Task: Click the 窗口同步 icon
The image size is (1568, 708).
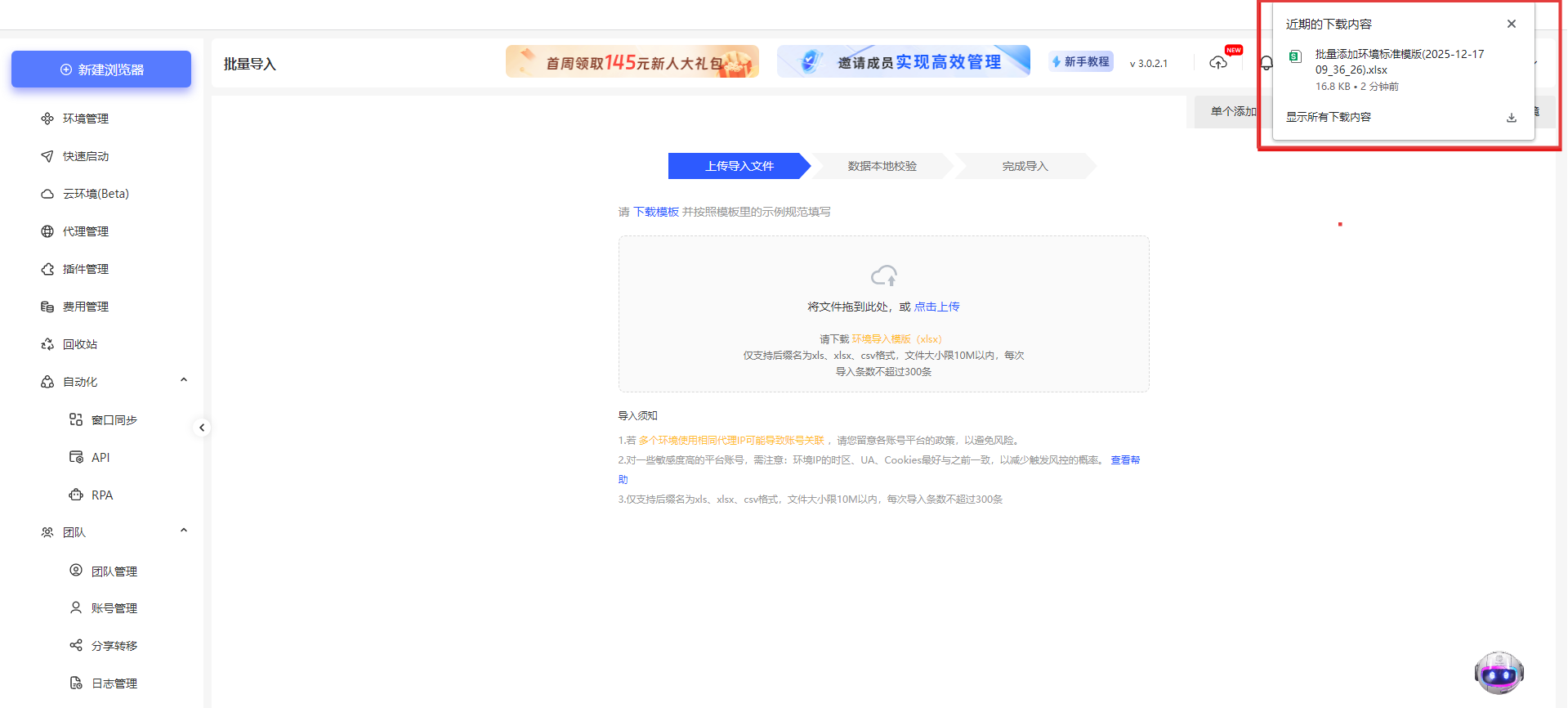Action: pos(76,419)
